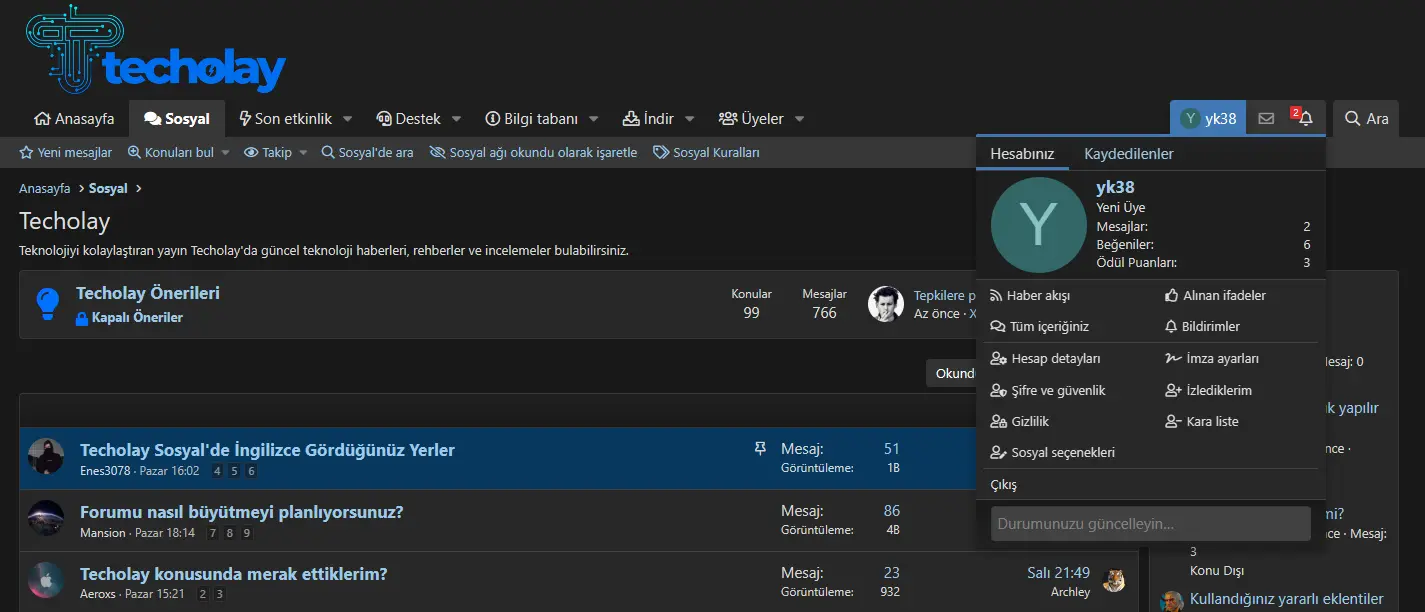Open Şifre ve güvenlik menu item
1425x612 pixels.
click(1047, 391)
